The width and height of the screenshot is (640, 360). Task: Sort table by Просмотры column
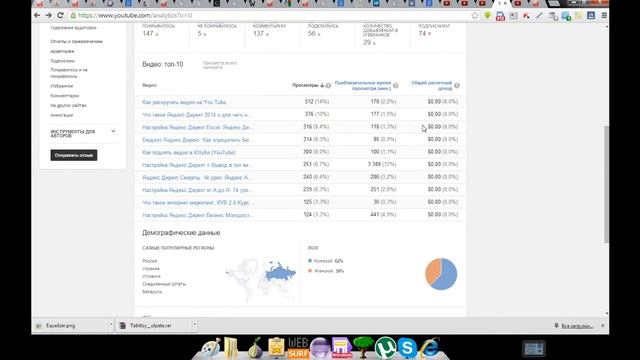(x=308, y=85)
